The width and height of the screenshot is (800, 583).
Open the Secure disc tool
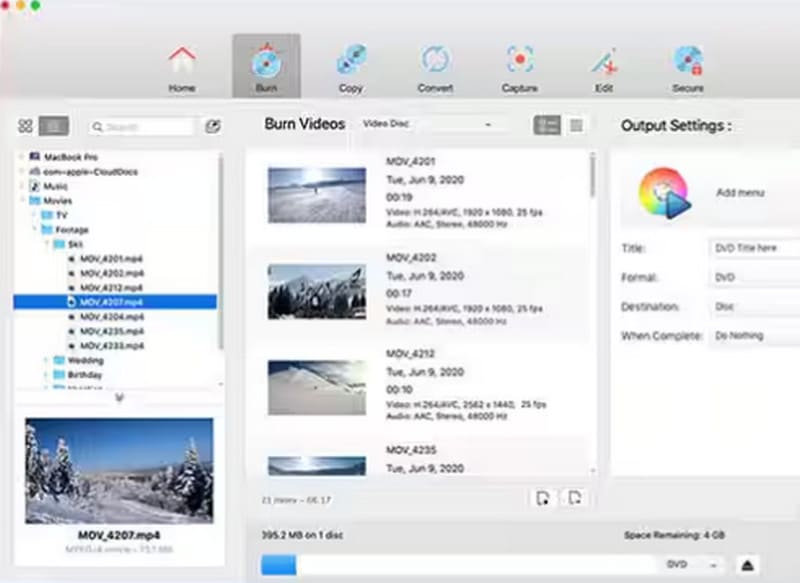coord(687,66)
